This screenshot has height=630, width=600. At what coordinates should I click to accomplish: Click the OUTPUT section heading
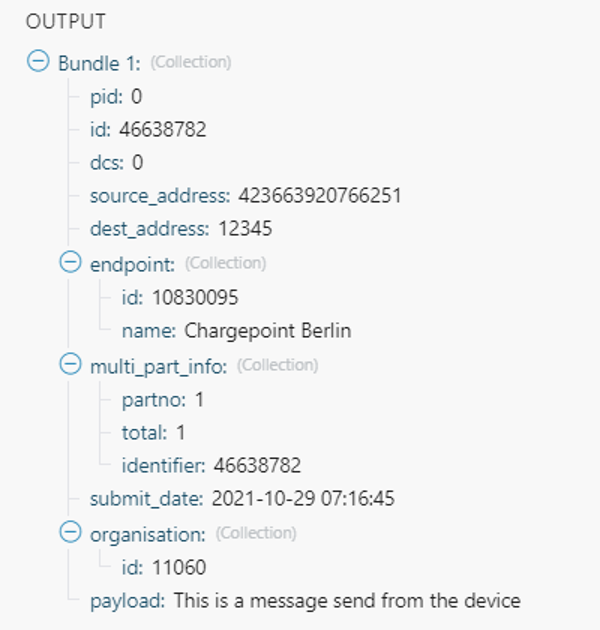pyautogui.click(x=66, y=22)
